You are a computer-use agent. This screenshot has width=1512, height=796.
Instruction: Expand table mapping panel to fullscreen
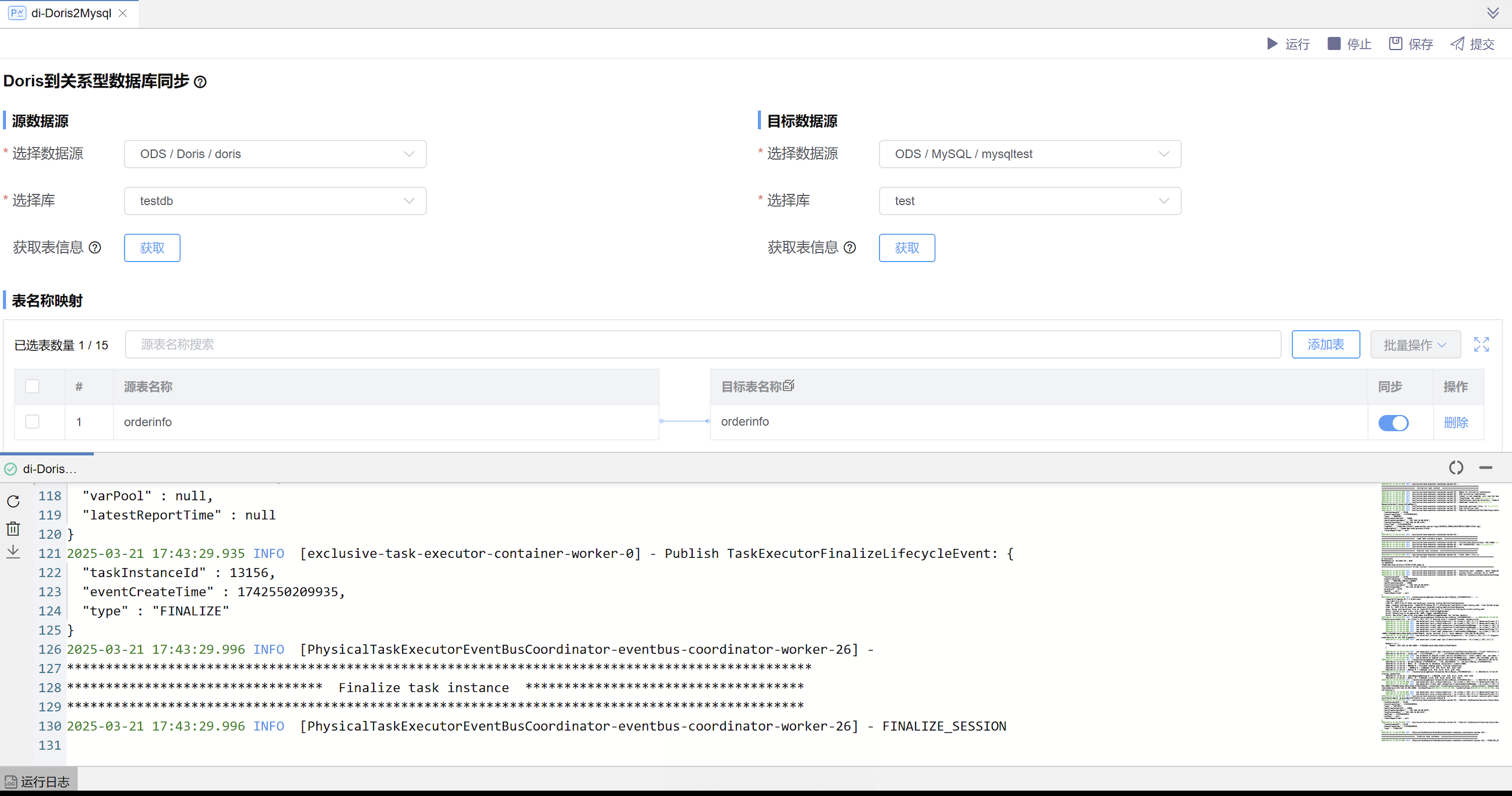pos(1481,344)
